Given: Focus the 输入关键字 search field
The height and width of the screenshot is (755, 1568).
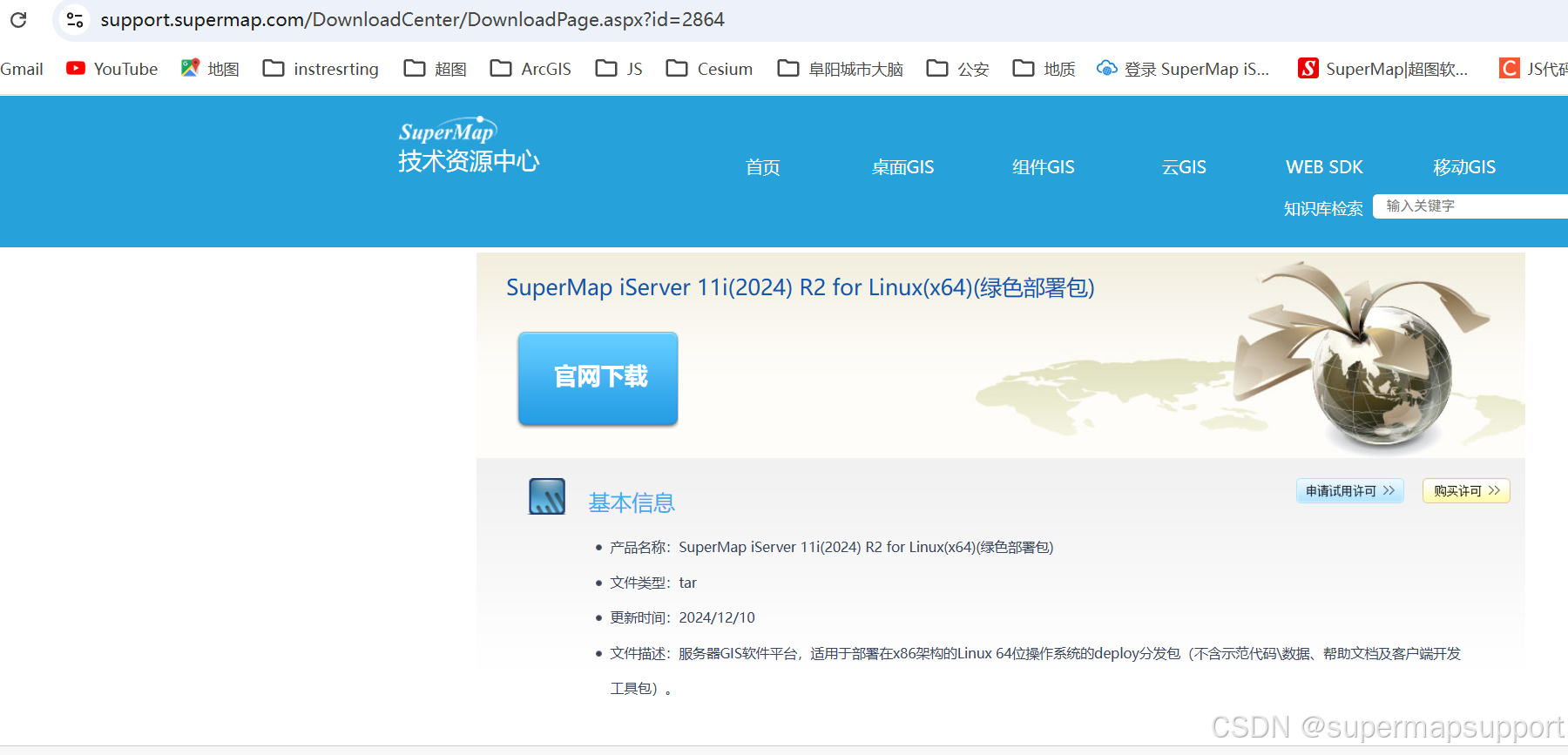Looking at the screenshot, I should click(x=1470, y=206).
